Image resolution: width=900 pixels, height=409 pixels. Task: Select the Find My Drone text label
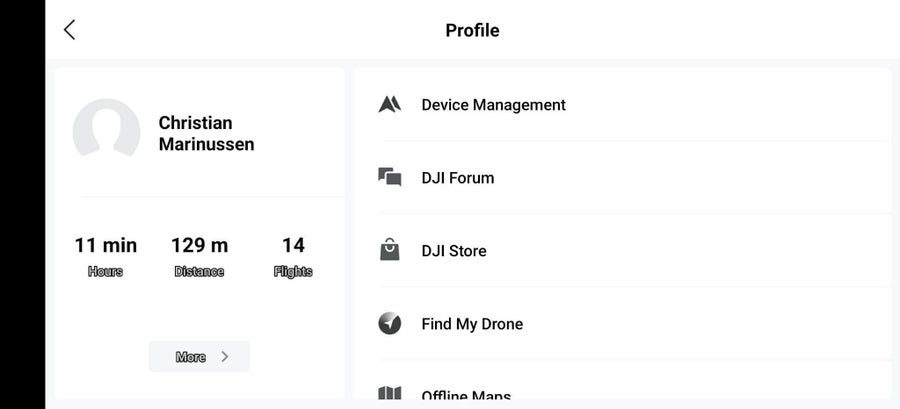(472, 324)
